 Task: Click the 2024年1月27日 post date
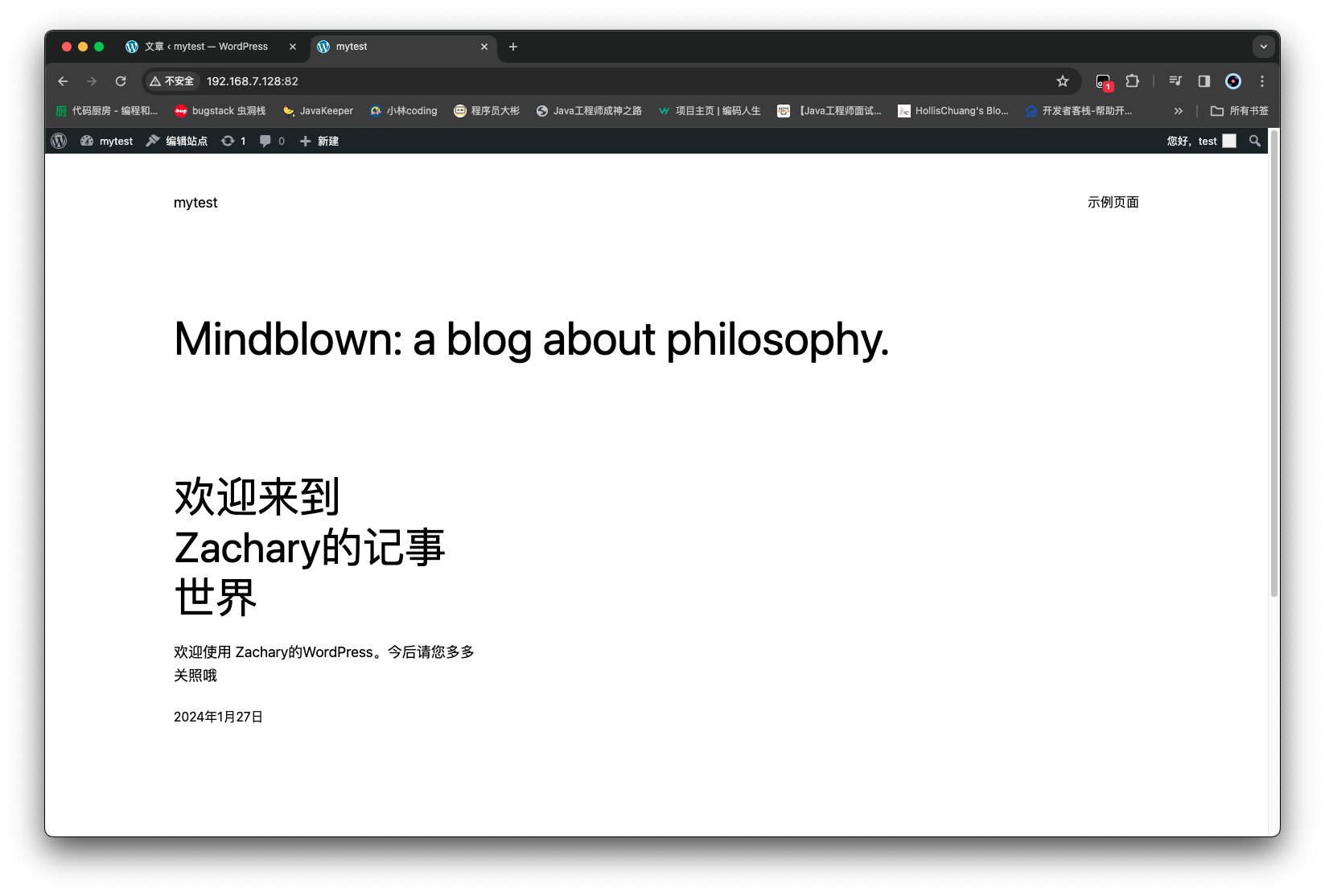pyautogui.click(x=218, y=717)
